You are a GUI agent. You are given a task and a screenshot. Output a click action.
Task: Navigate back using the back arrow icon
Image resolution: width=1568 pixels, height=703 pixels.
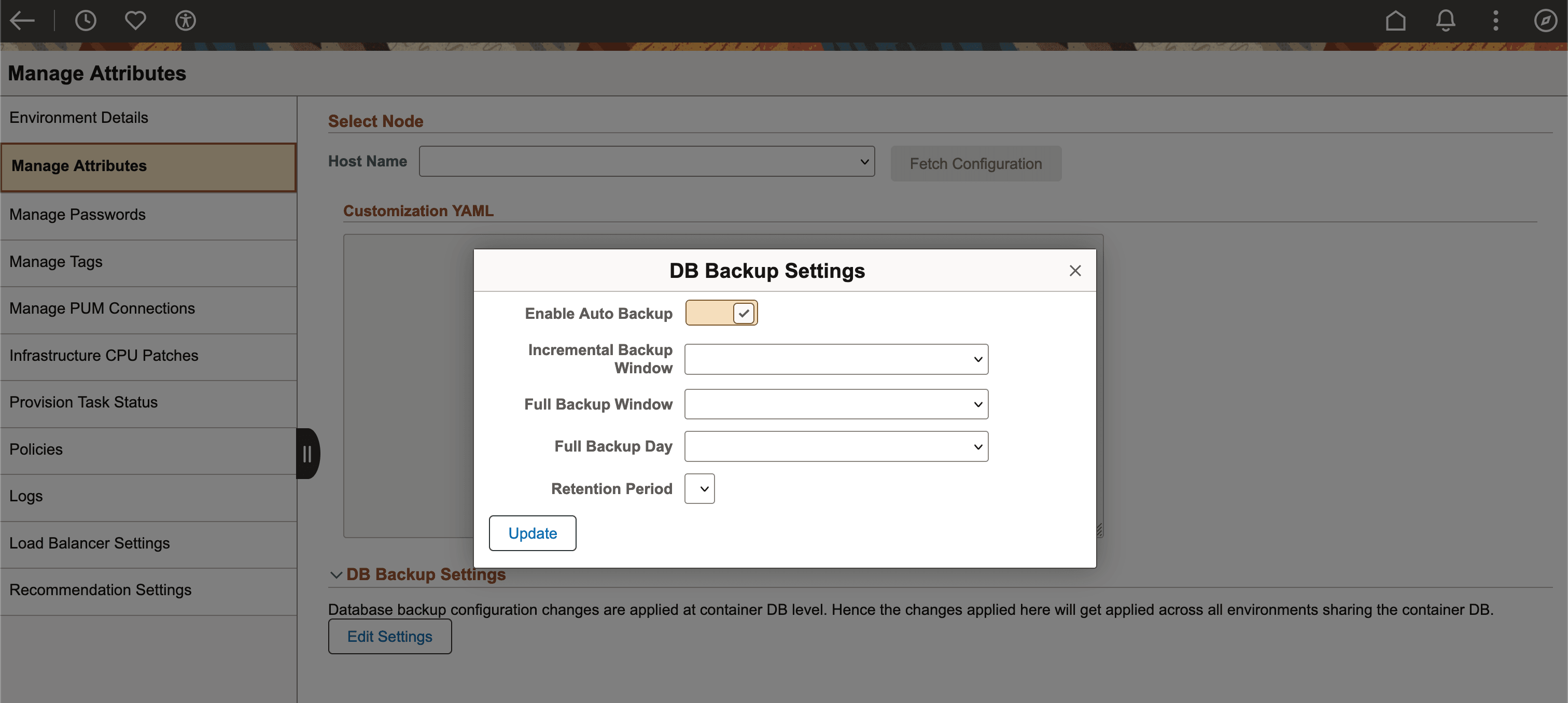coord(22,20)
